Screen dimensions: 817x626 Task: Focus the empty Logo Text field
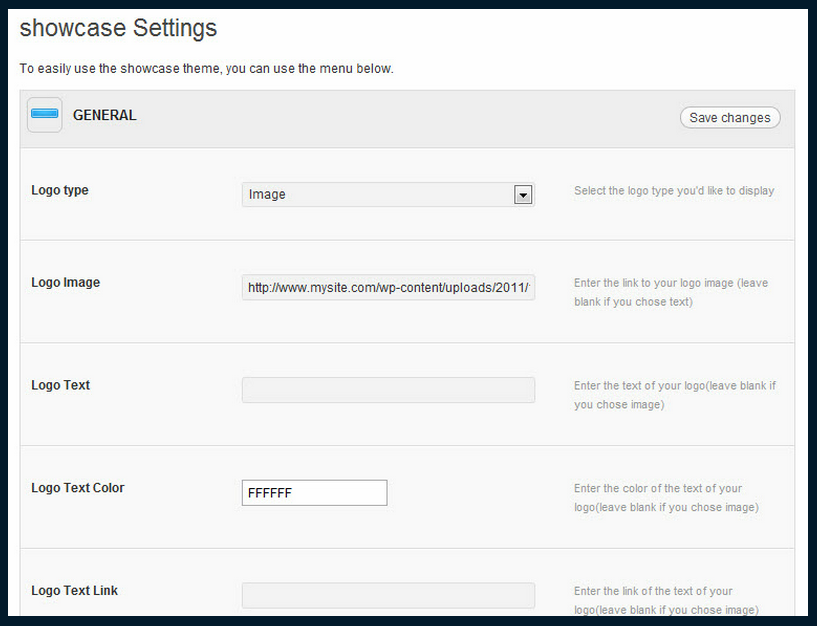(388, 390)
